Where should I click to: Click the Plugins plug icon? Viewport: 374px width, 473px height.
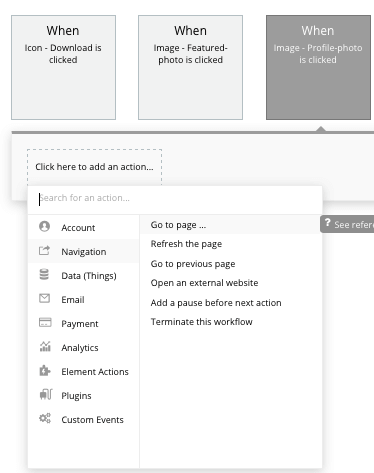coord(46,395)
